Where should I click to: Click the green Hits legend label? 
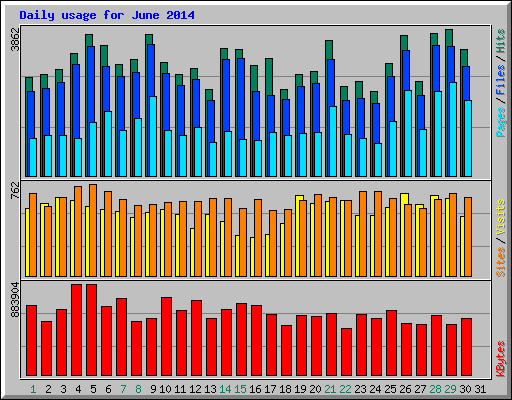point(501,42)
